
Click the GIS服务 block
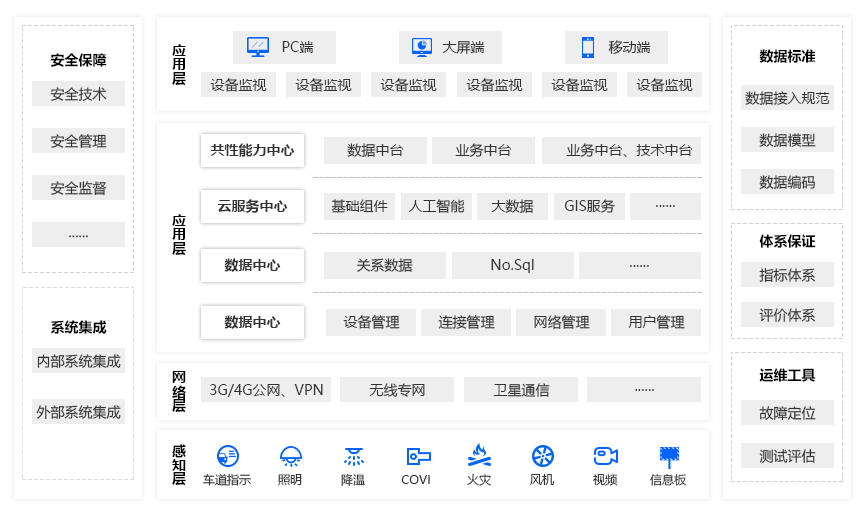590,207
